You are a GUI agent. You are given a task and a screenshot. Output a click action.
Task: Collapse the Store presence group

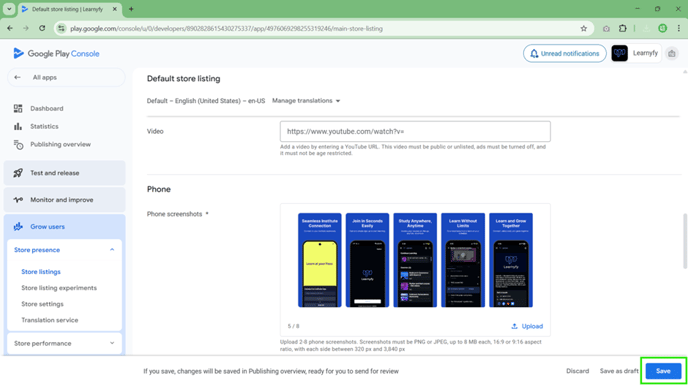[x=64, y=250]
